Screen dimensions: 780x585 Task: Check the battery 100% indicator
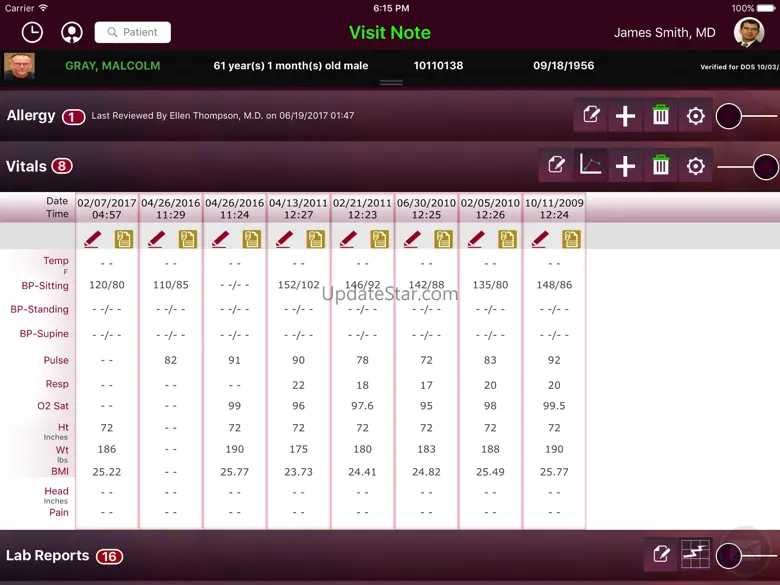click(753, 8)
